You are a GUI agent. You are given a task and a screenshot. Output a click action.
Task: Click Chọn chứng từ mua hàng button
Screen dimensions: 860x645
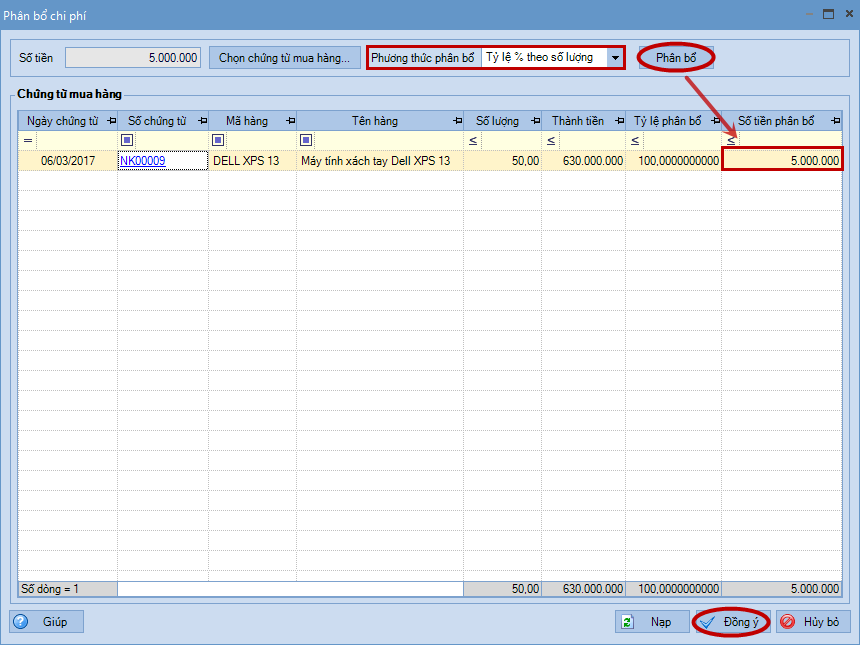click(x=284, y=58)
